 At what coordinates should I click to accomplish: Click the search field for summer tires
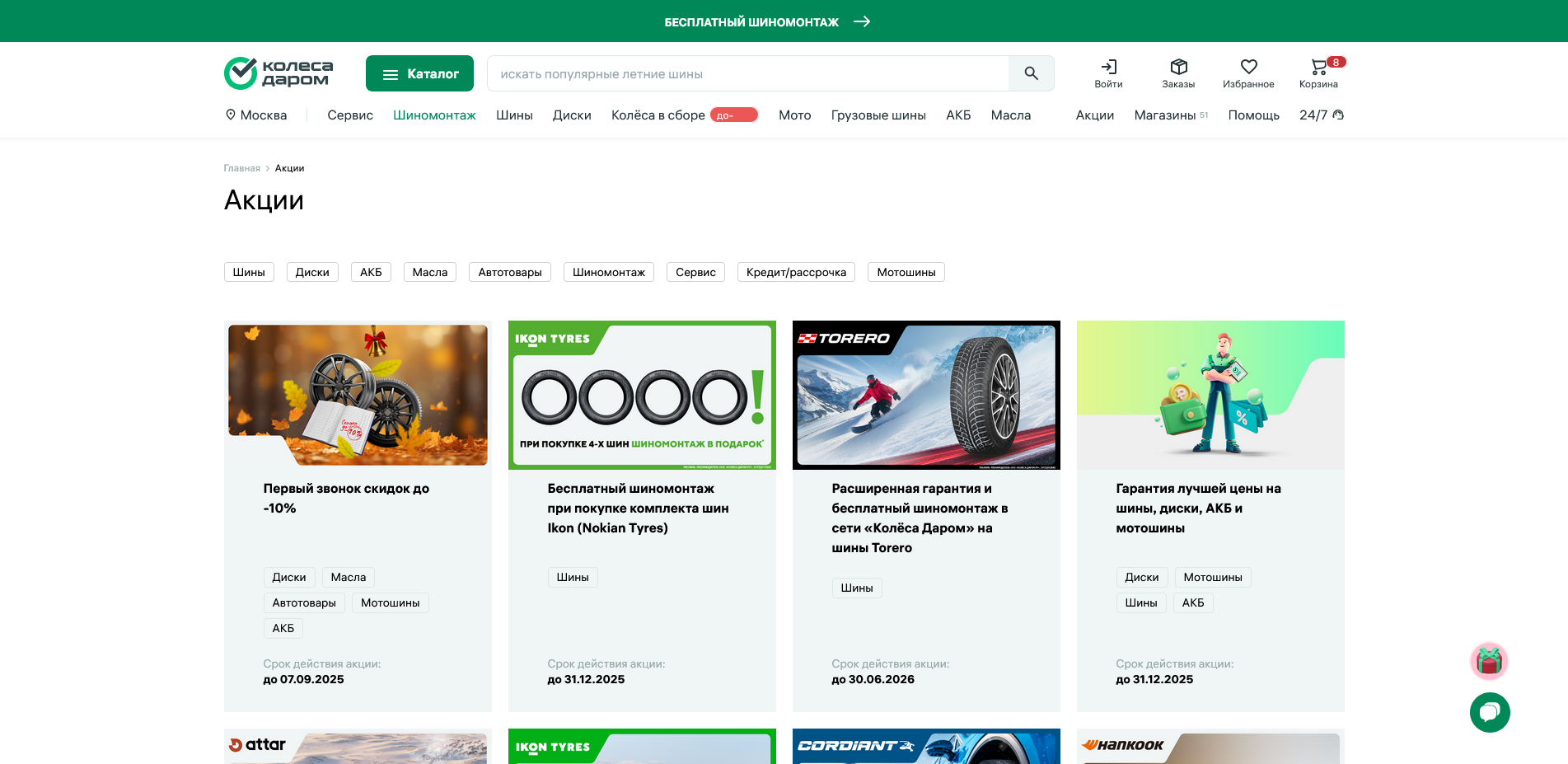point(747,73)
